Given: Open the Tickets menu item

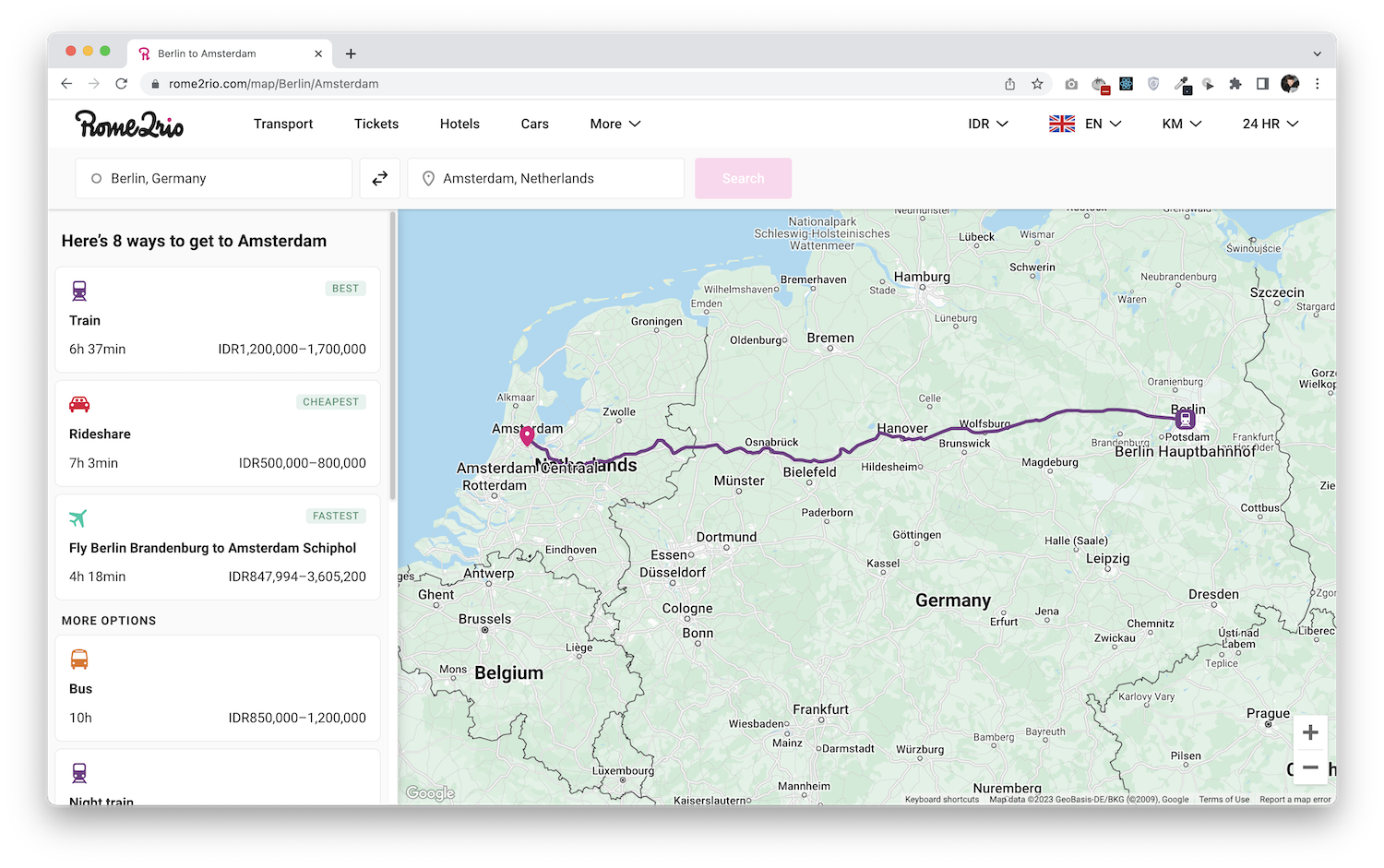Looking at the screenshot, I should coord(376,124).
